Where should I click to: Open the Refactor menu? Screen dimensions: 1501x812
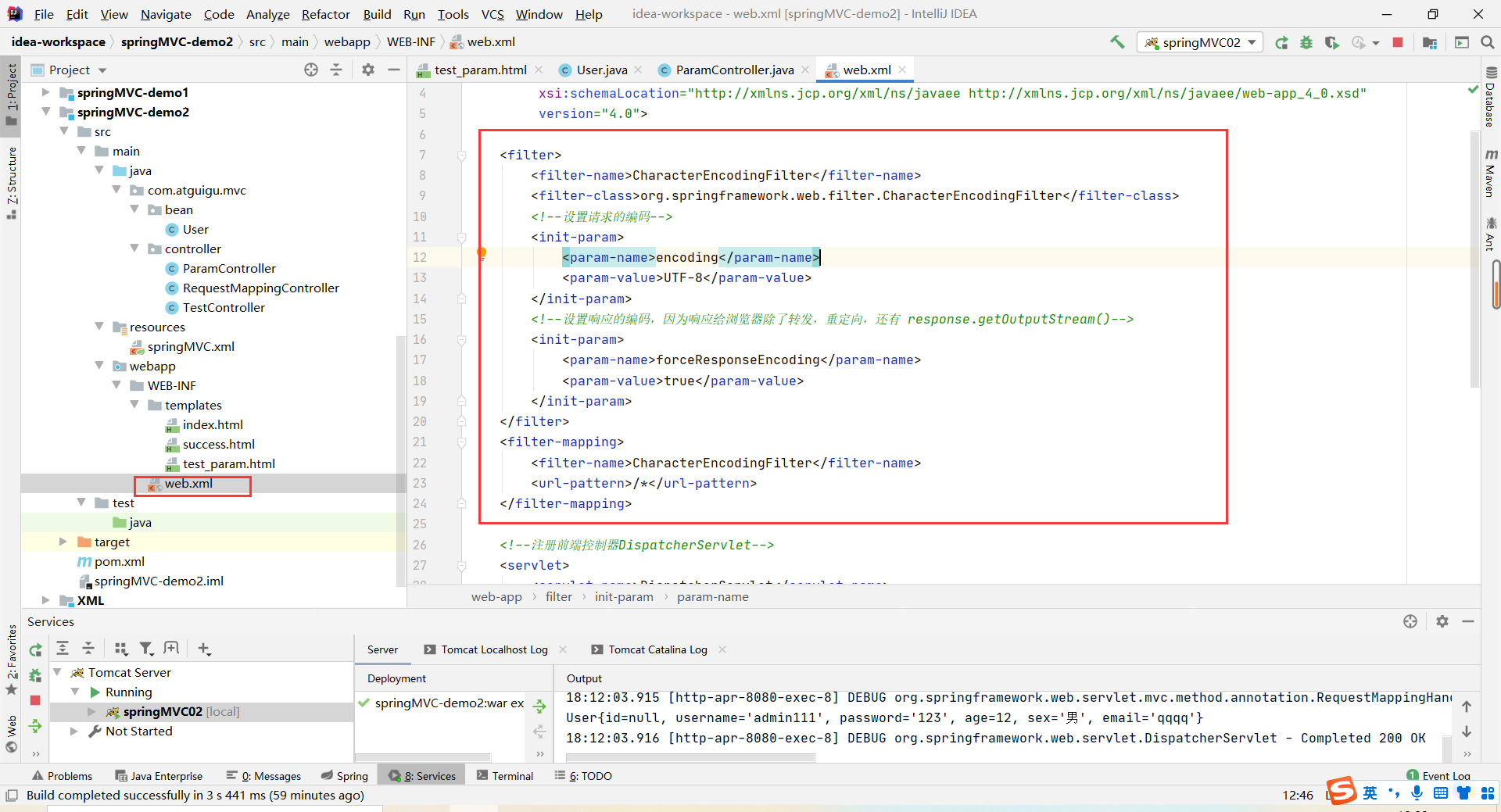[326, 14]
